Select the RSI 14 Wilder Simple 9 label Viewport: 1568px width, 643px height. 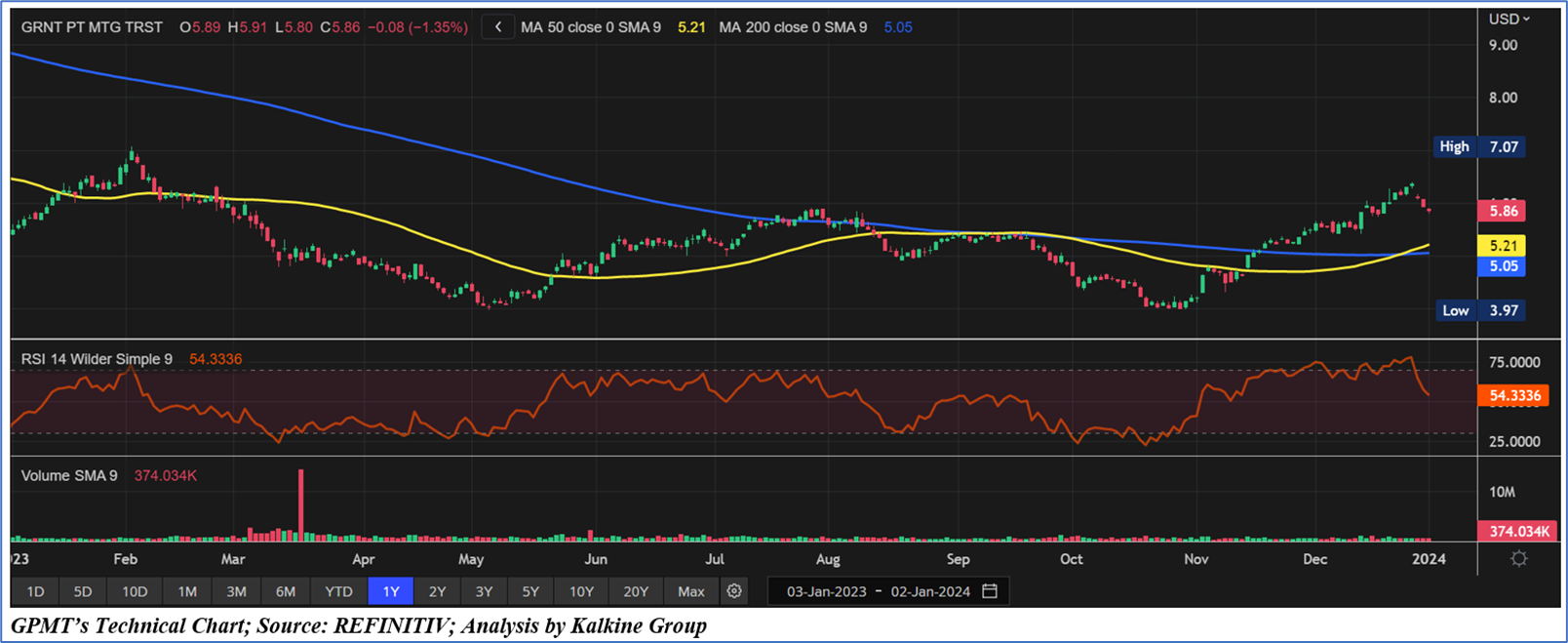pos(97,359)
